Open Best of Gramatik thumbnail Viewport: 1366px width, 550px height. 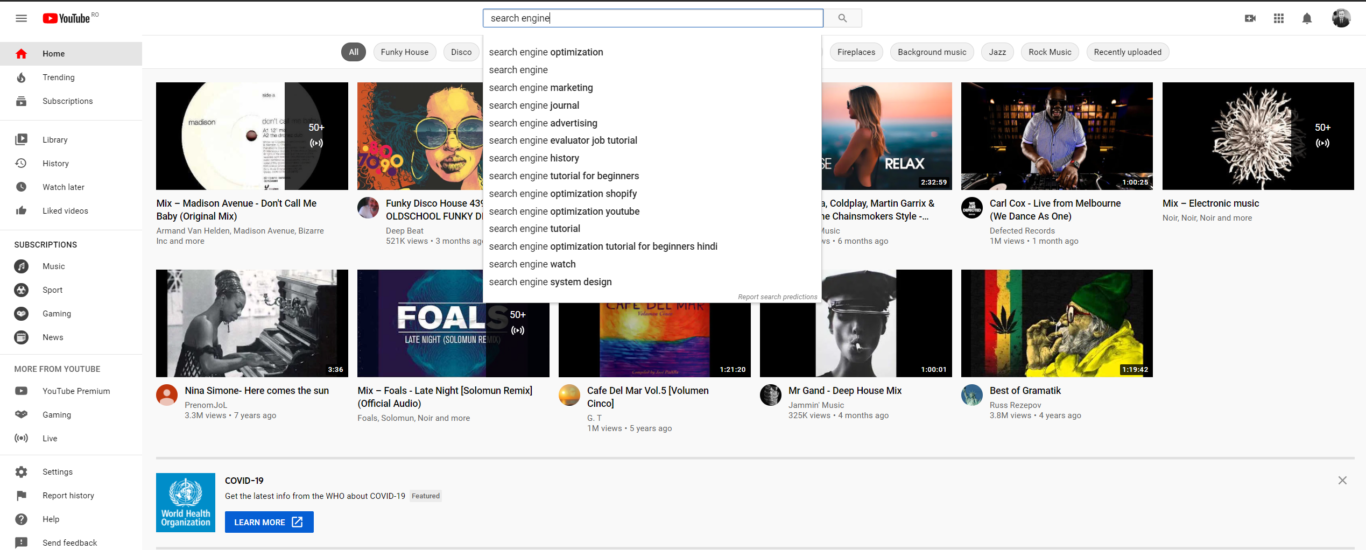coord(1057,323)
